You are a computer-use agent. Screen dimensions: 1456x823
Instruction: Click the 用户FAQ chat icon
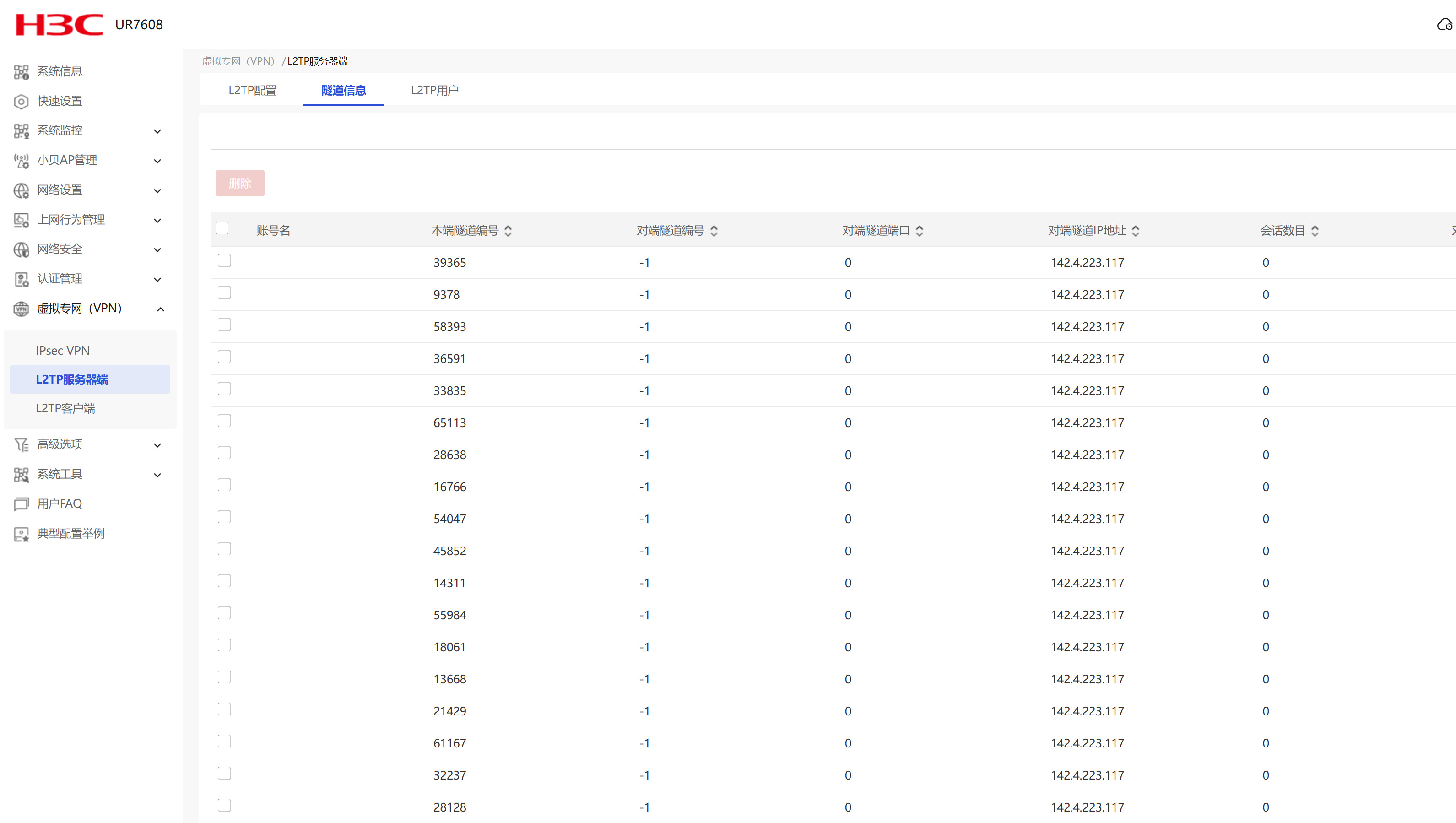(x=21, y=504)
